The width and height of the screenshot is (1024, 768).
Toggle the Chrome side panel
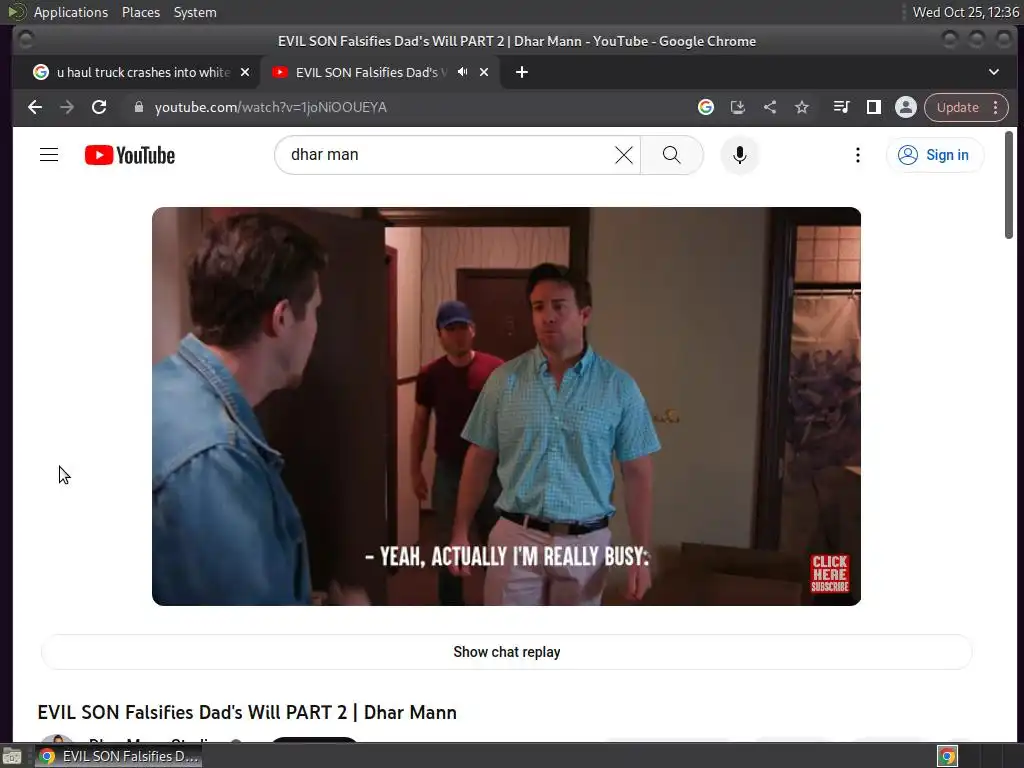coord(873,107)
